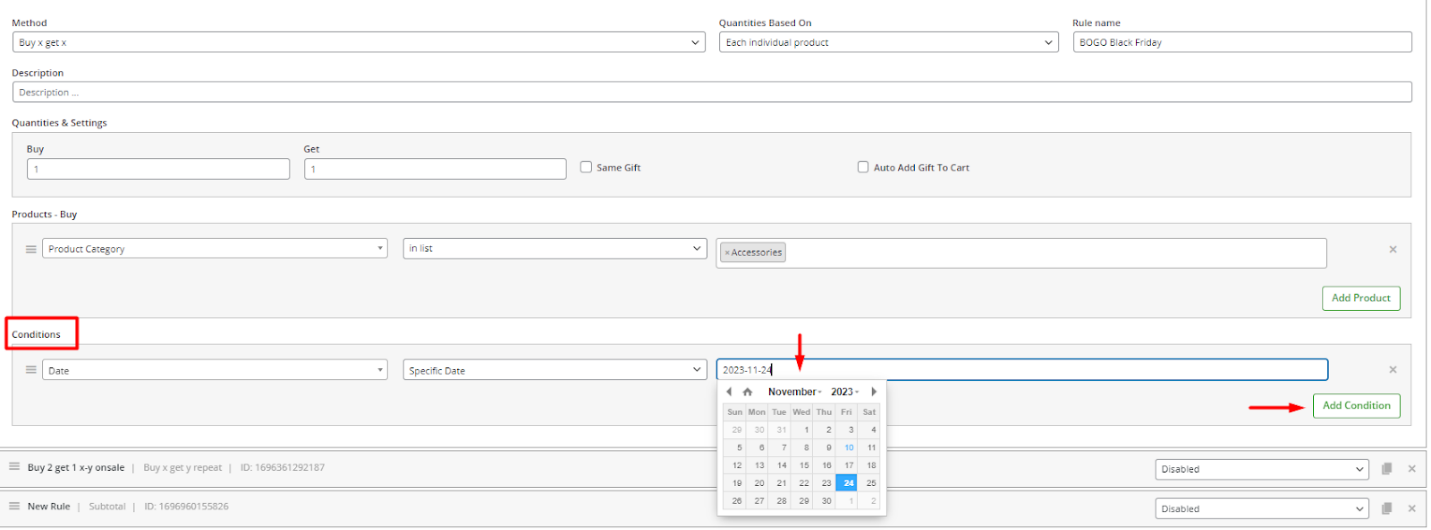This screenshot has height=530, width=1431.
Task: Grab the drag handle of the Date condition
Action: [31, 370]
